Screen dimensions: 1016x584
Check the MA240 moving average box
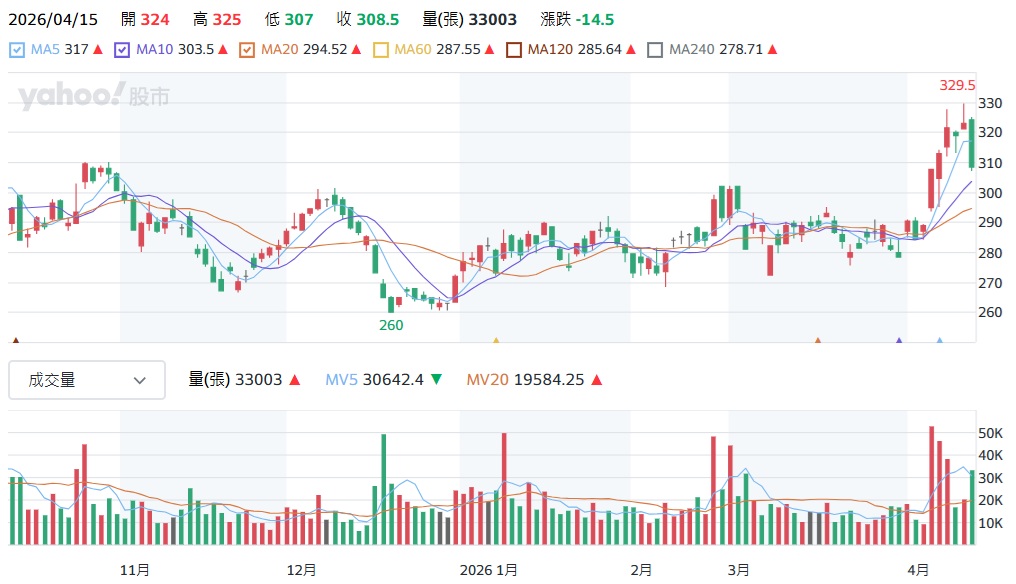click(x=655, y=49)
